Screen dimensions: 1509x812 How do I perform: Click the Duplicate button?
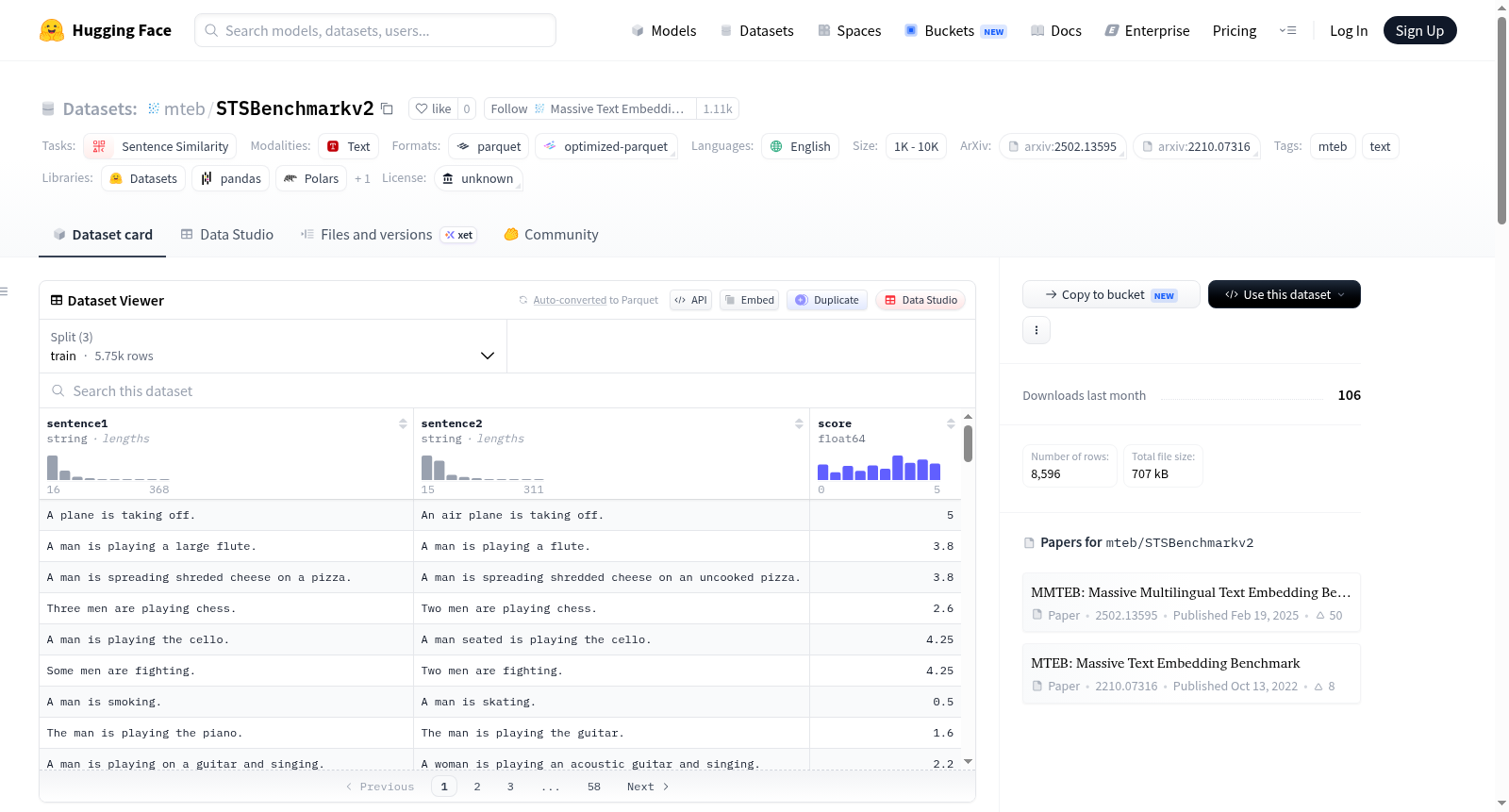pyautogui.click(x=827, y=300)
